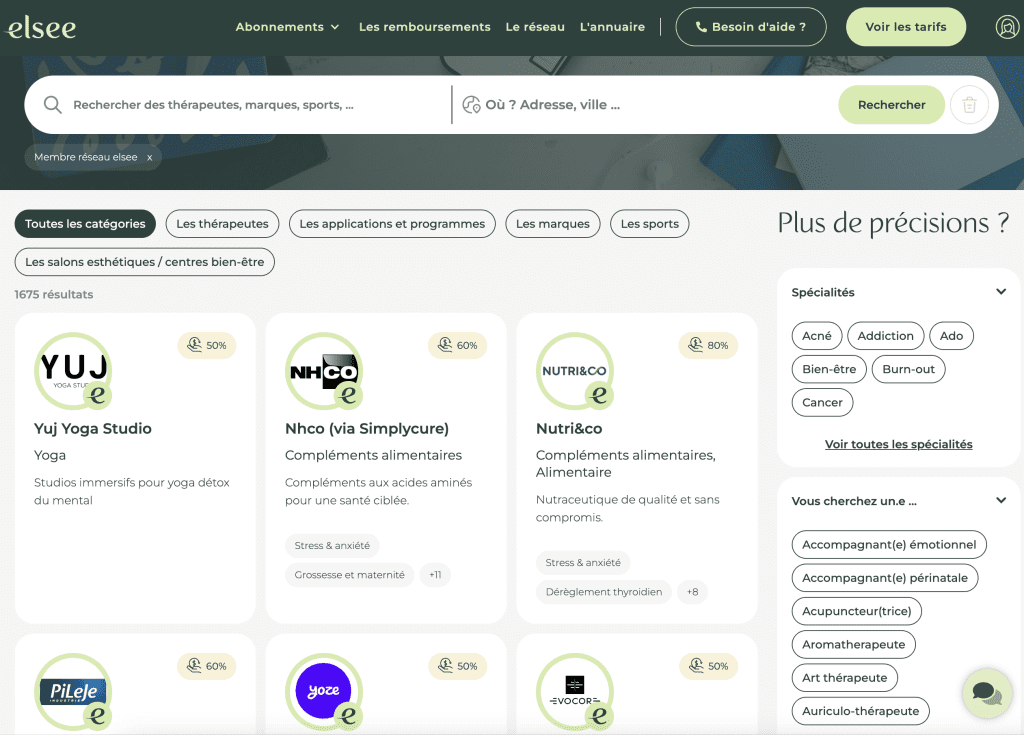This screenshot has height=735, width=1024.
Task: Click the magnifying glass search icon
Action: (x=52, y=104)
